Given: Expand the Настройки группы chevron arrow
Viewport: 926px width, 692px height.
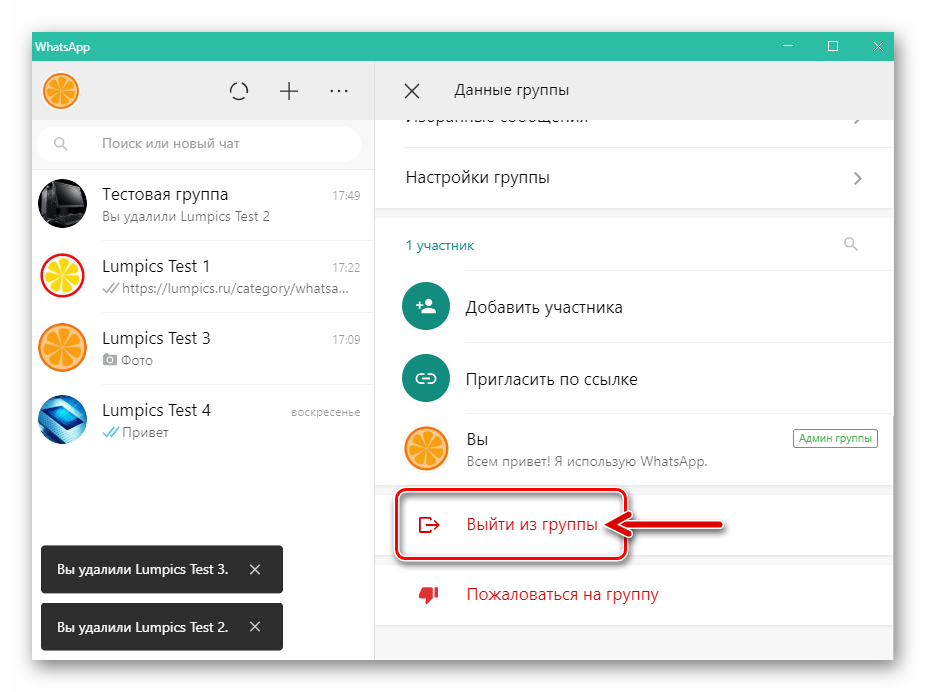Looking at the screenshot, I should click(857, 178).
